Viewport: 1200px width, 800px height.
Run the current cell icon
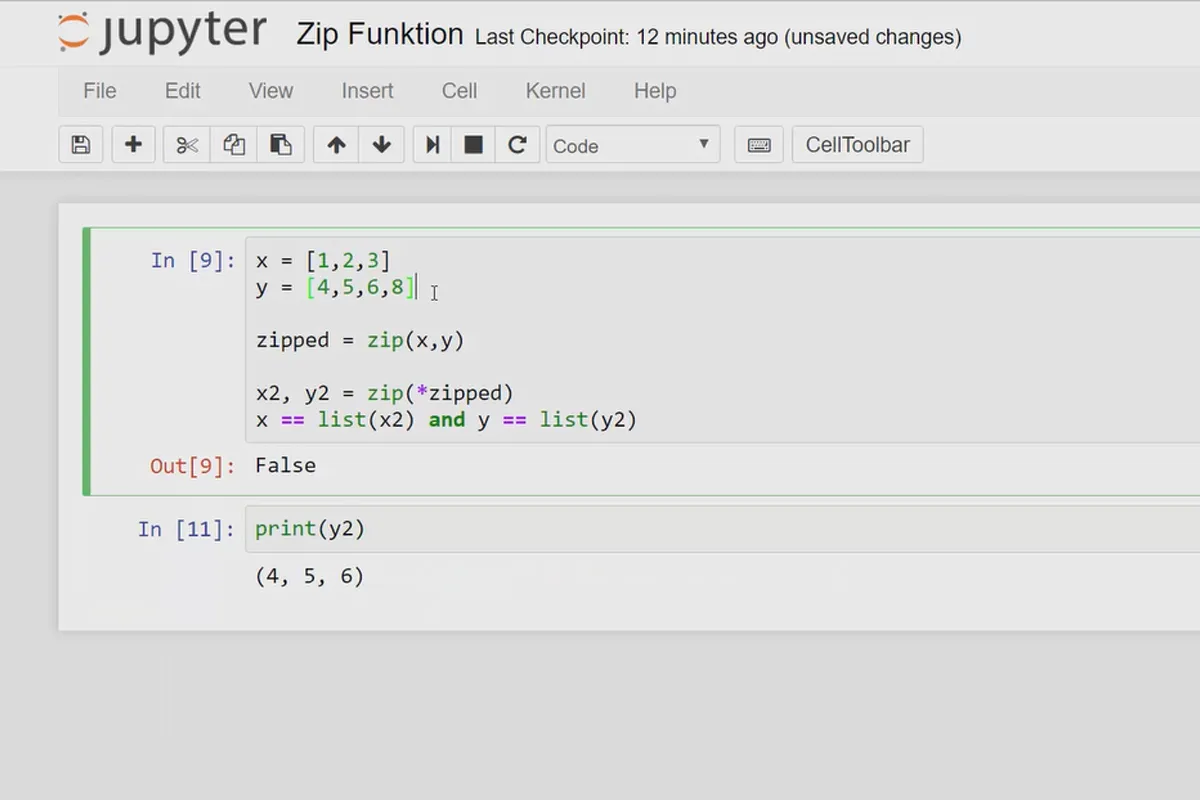coord(433,145)
